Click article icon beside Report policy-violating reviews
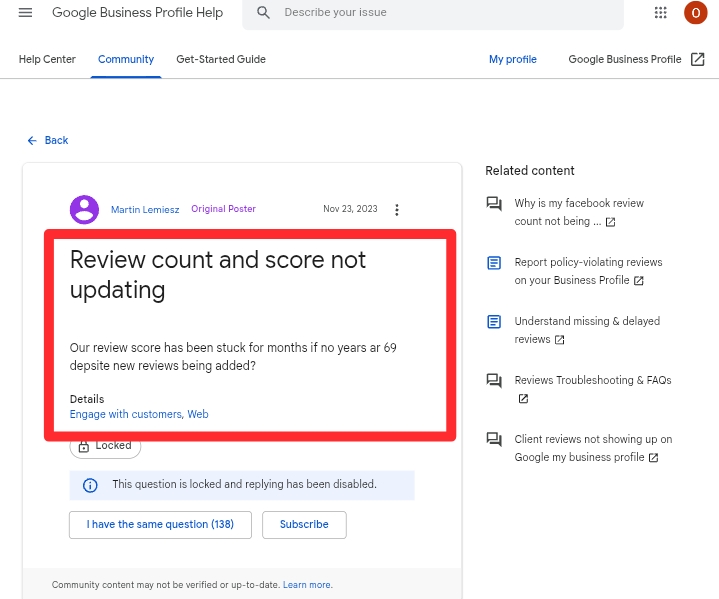 point(494,263)
